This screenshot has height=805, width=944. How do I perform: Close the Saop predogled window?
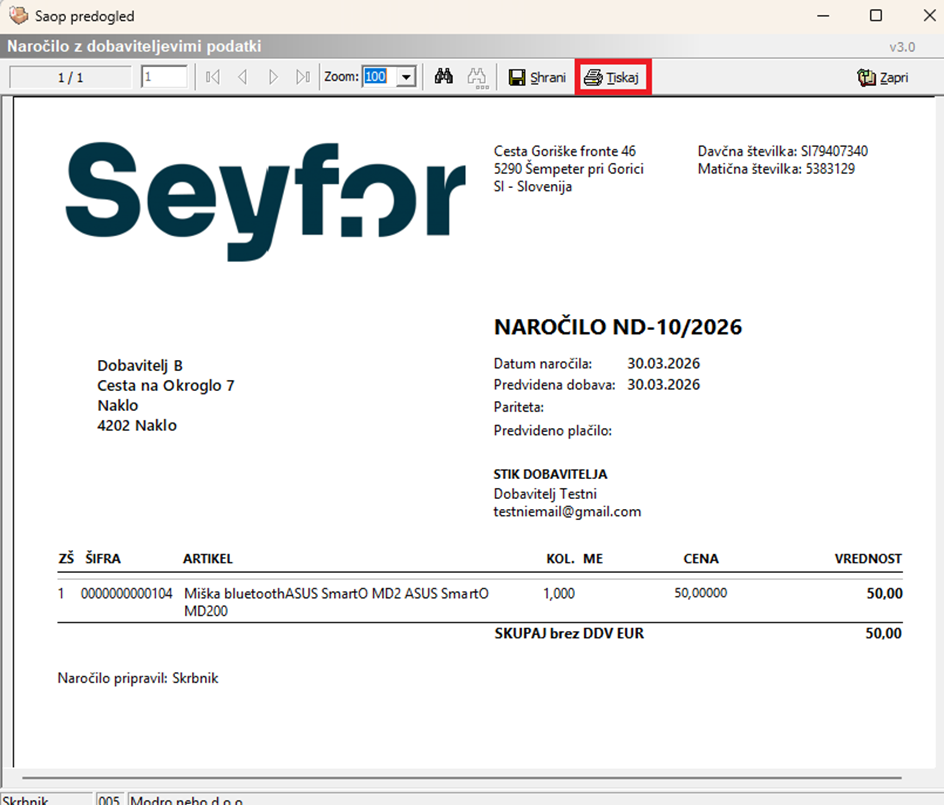click(x=929, y=16)
